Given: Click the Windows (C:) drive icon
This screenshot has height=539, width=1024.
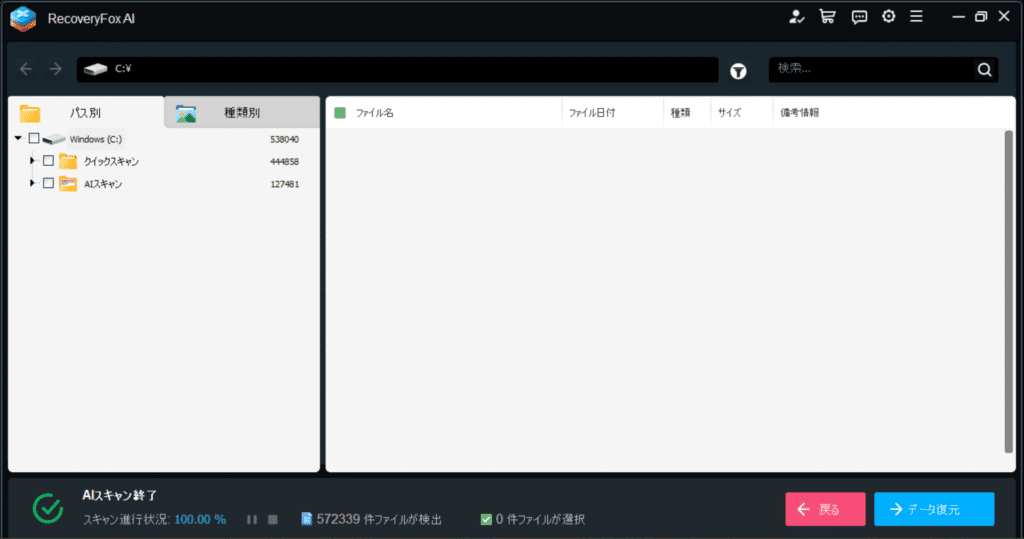Looking at the screenshot, I should (x=54, y=139).
